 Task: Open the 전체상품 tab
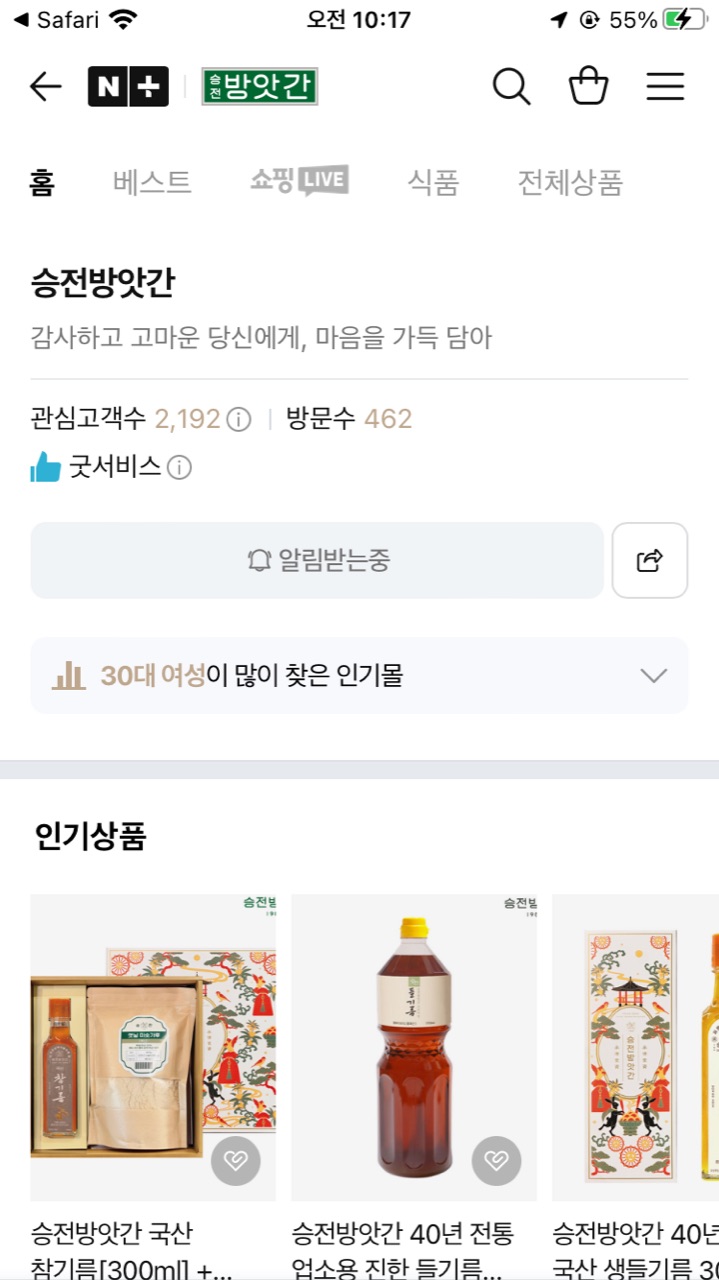click(570, 183)
